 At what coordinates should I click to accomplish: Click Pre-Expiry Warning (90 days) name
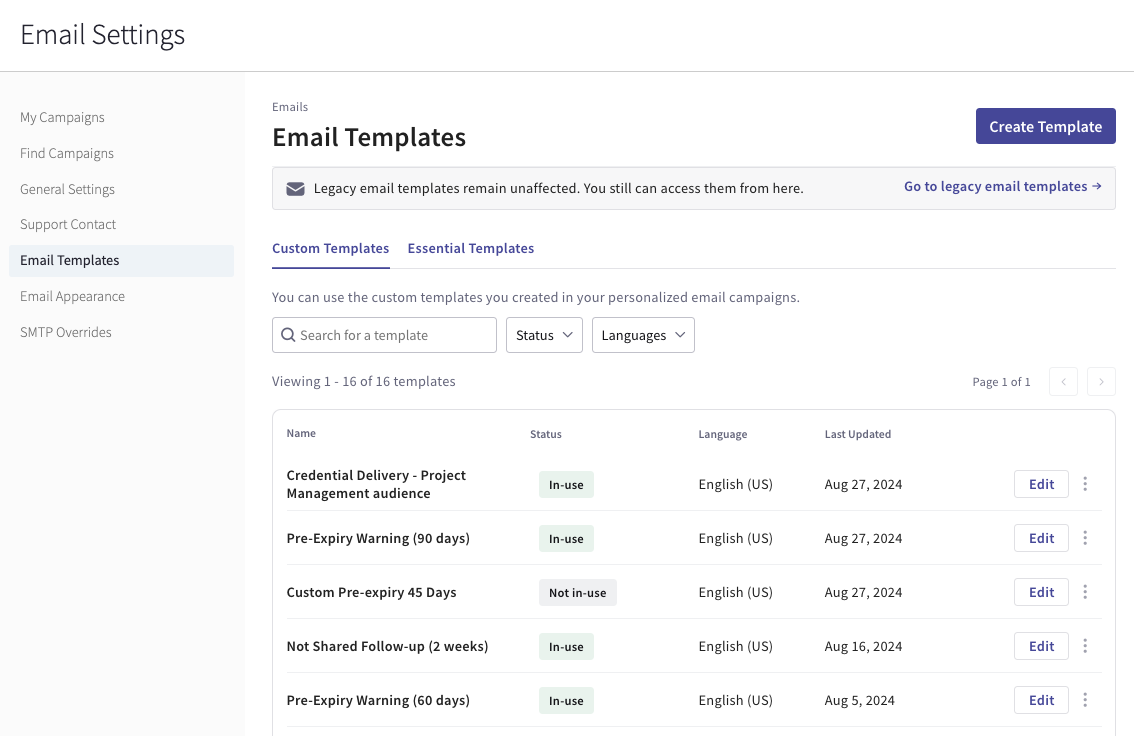378,539
